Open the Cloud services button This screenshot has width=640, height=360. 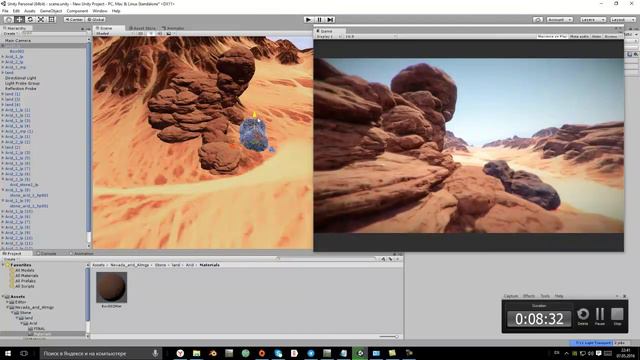coord(538,20)
